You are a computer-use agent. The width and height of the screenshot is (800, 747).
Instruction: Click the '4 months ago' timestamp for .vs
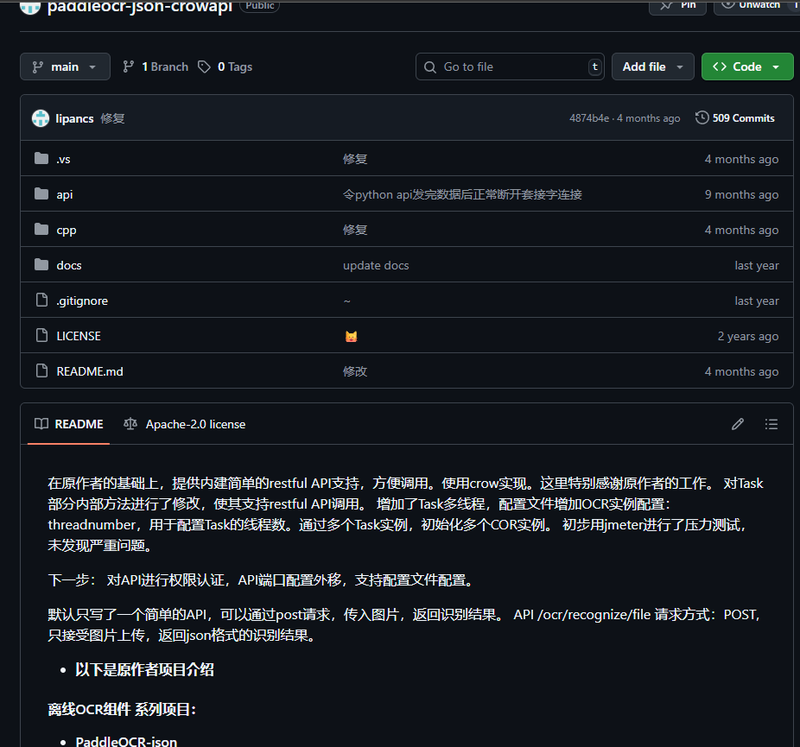point(742,159)
